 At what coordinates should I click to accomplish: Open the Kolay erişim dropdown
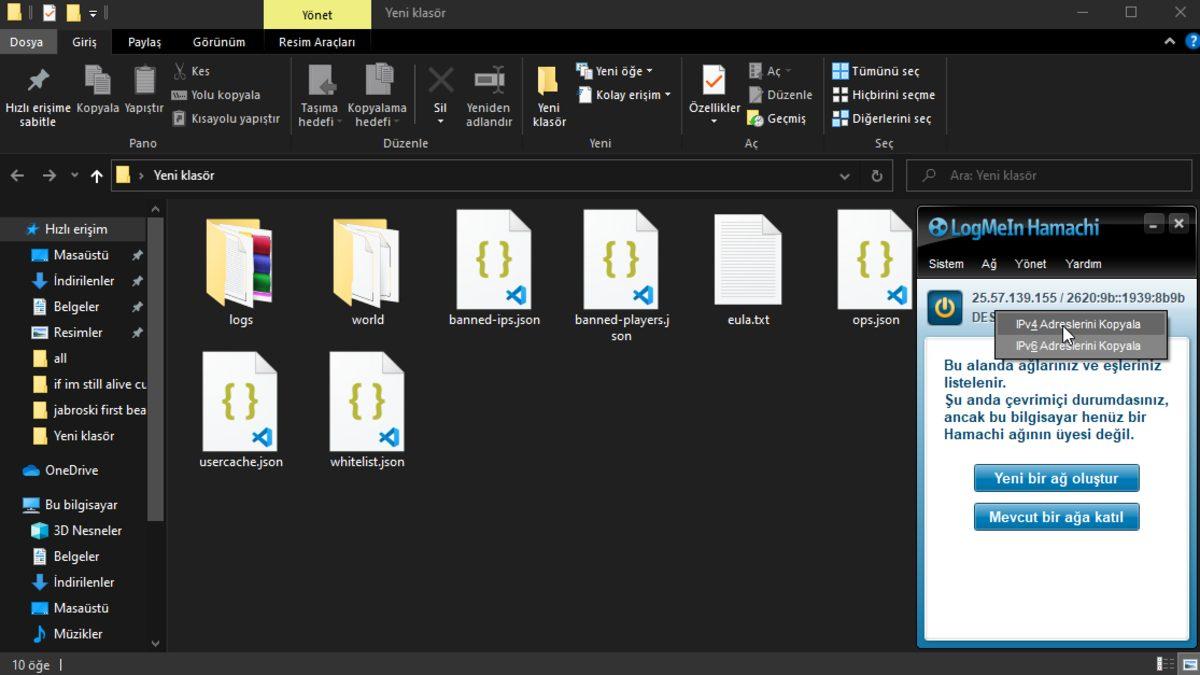[624, 95]
